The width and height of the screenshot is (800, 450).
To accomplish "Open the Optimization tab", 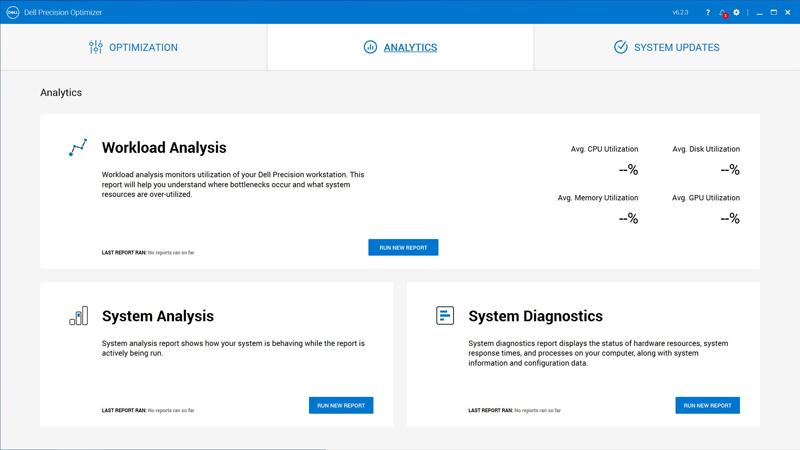I will click(133, 47).
